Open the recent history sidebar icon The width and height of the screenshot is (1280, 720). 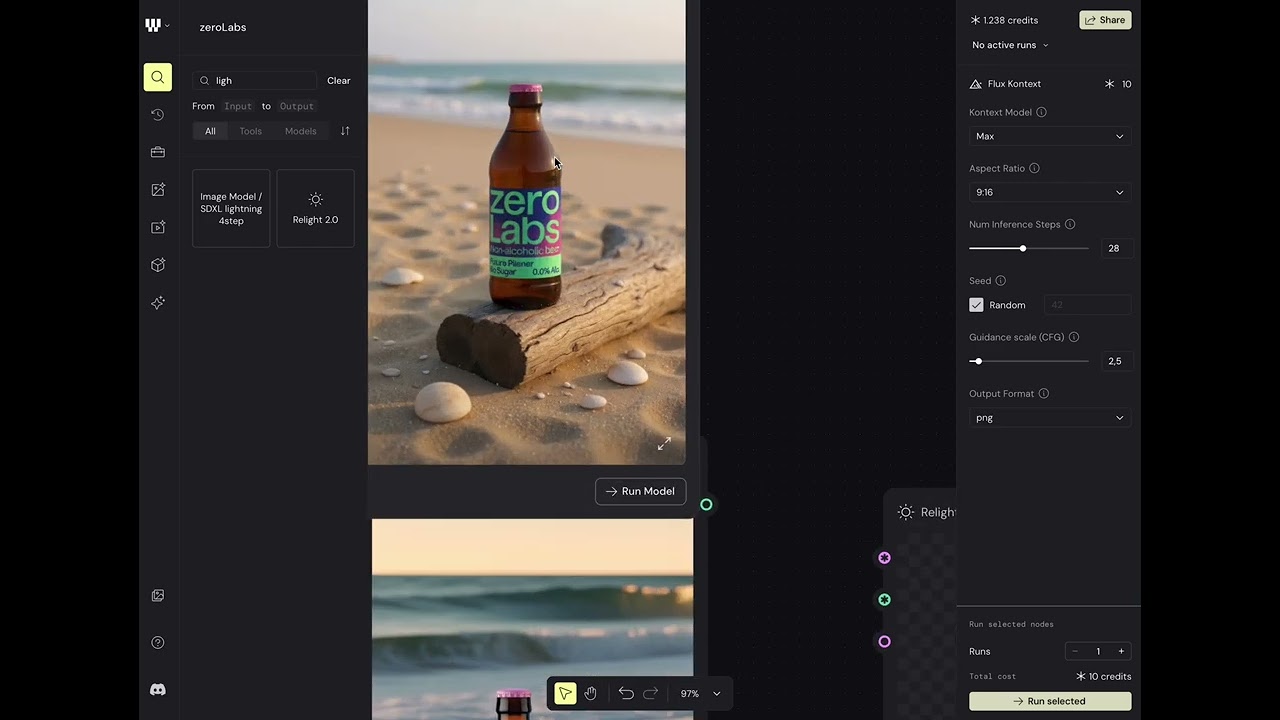pyautogui.click(x=158, y=115)
